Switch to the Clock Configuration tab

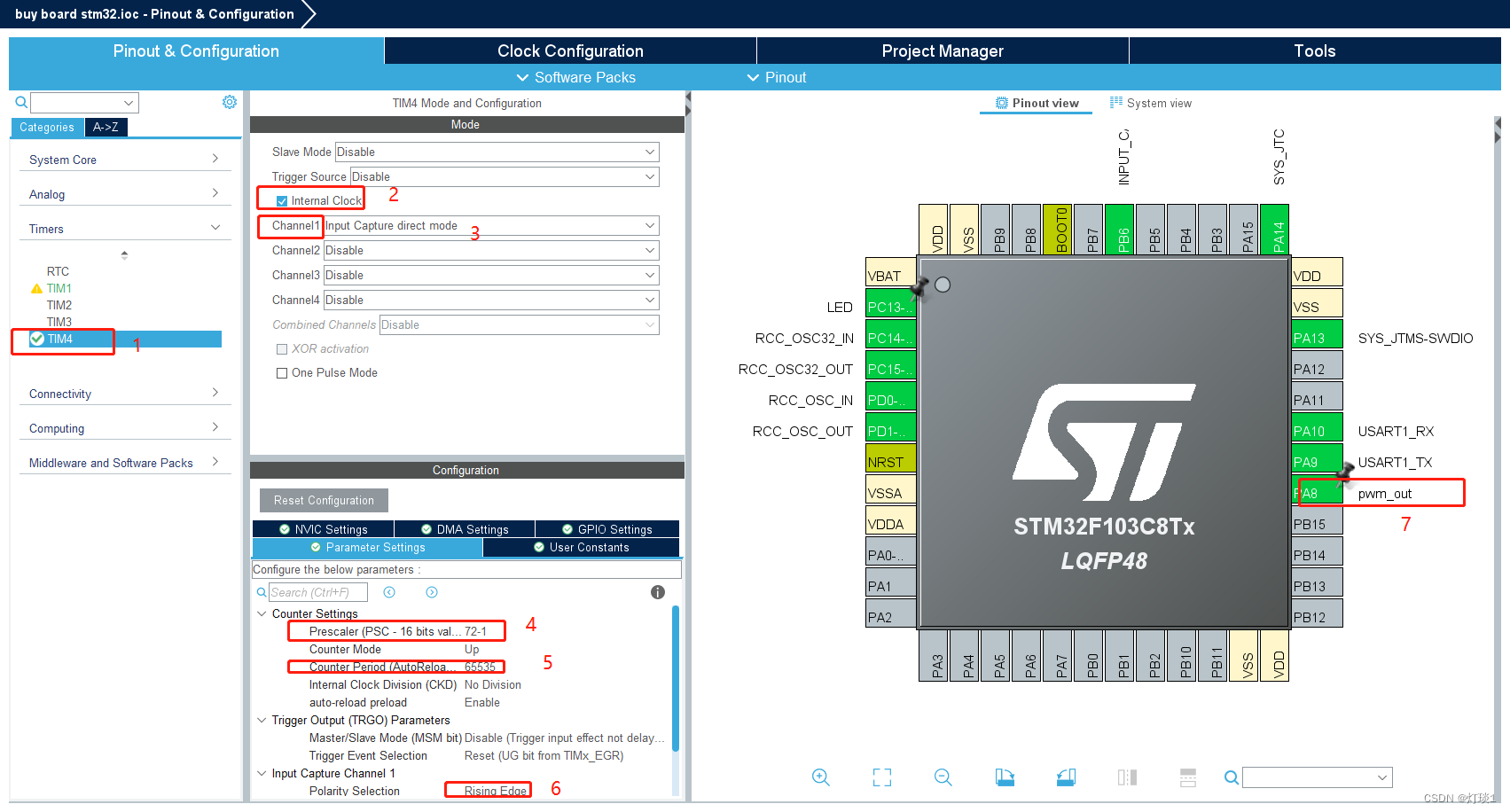(x=569, y=51)
